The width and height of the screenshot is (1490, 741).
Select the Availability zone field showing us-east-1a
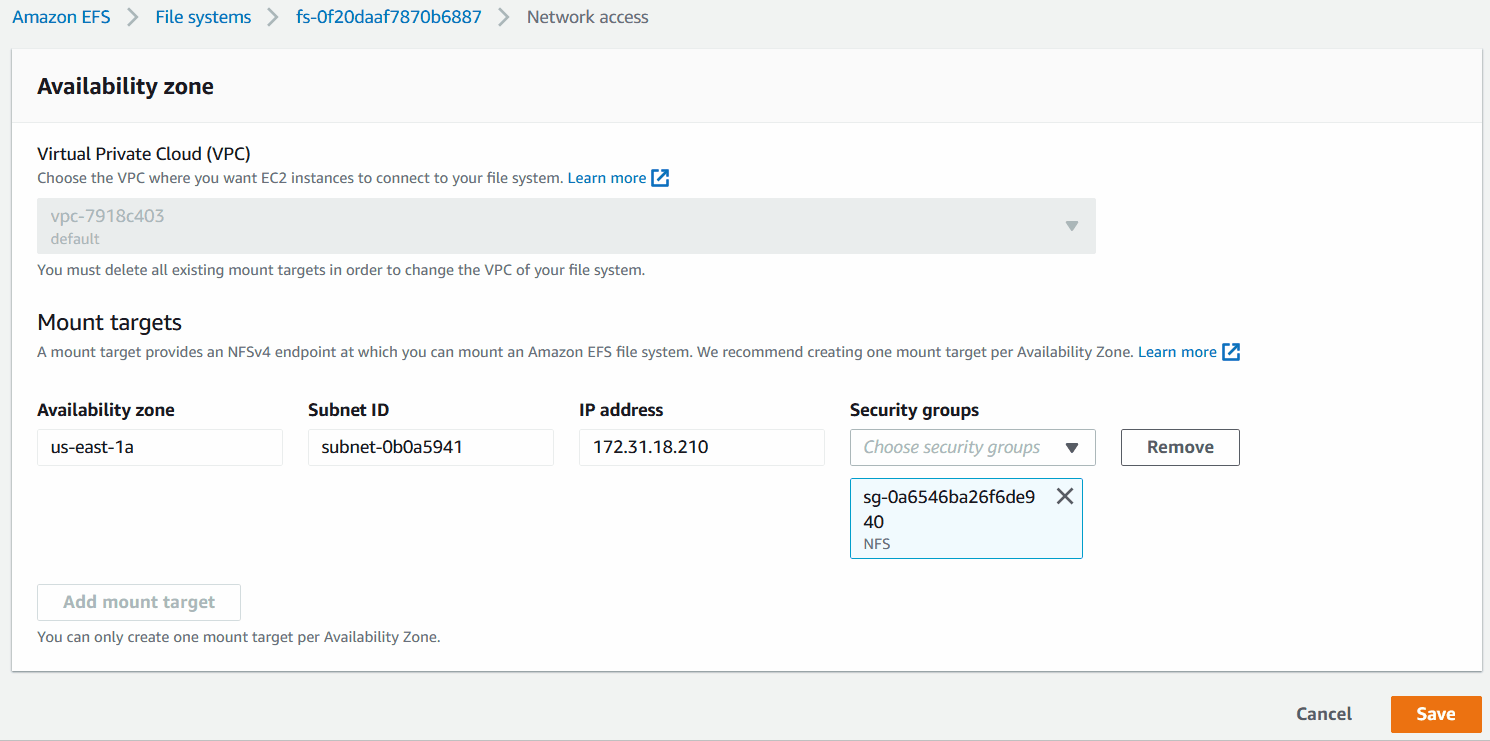(x=159, y=447)
